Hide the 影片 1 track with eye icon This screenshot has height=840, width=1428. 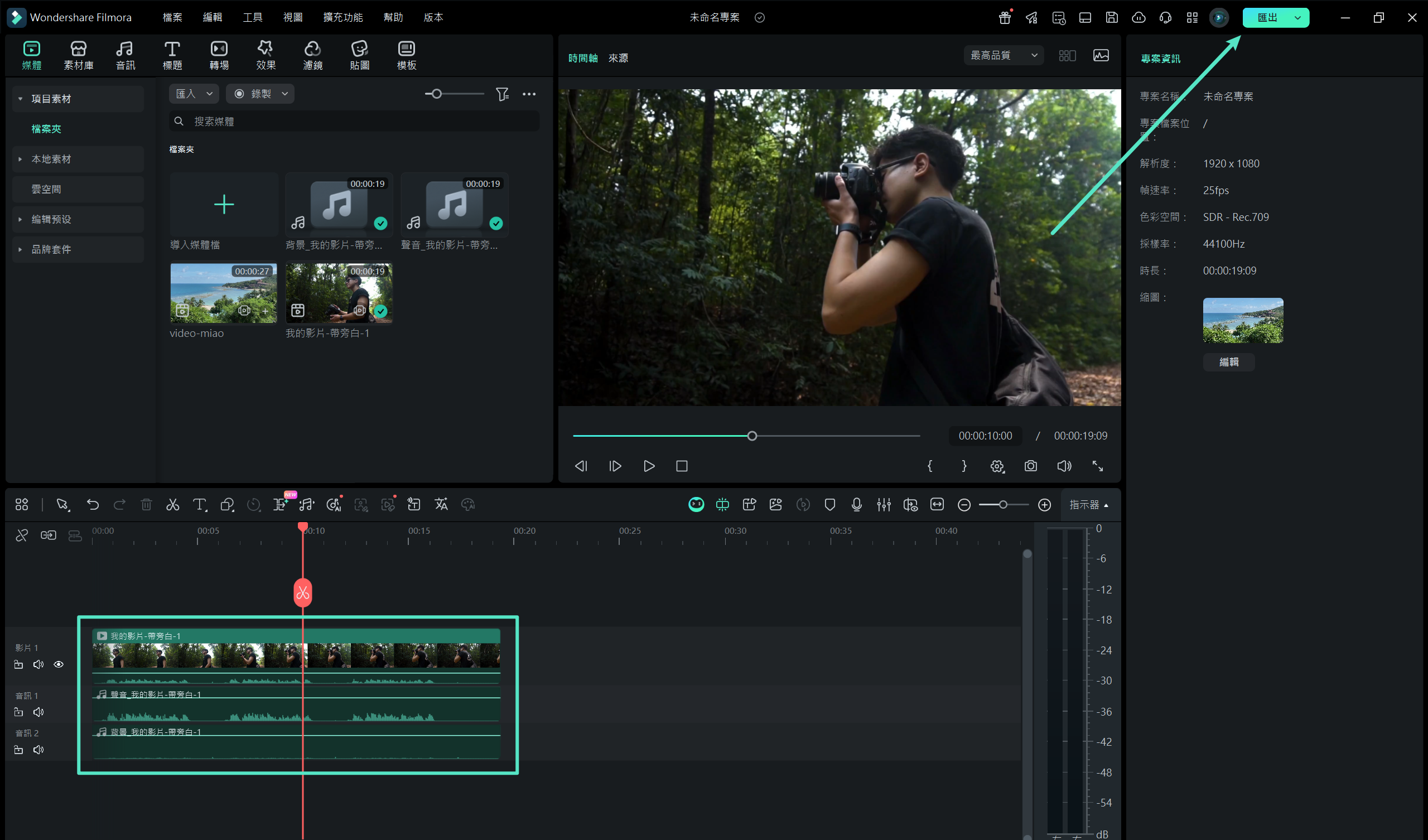pos(59,664)
